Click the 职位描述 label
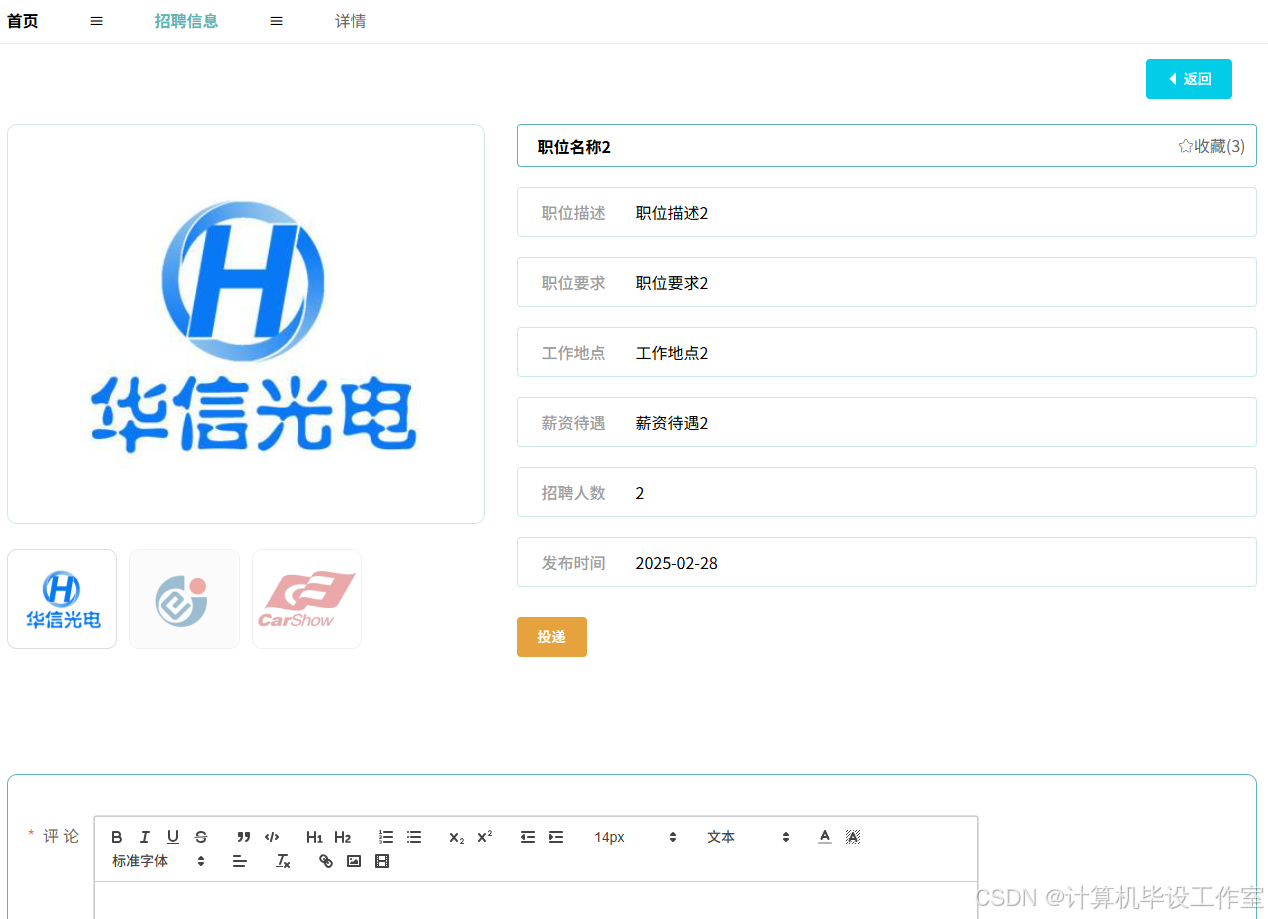 [574, 213]
